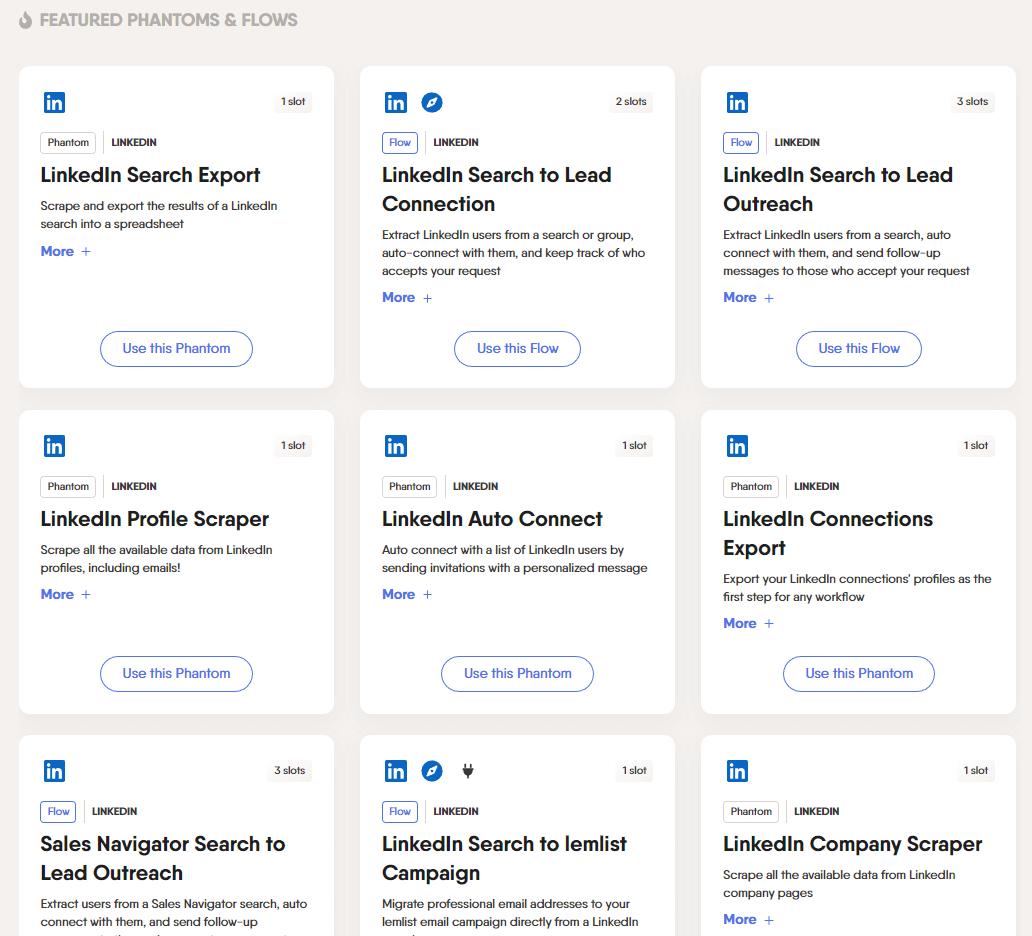1032x936 pixels.
Task: Click LINKEDIN category label on Search Export card
Action: (x=134, y=143)
